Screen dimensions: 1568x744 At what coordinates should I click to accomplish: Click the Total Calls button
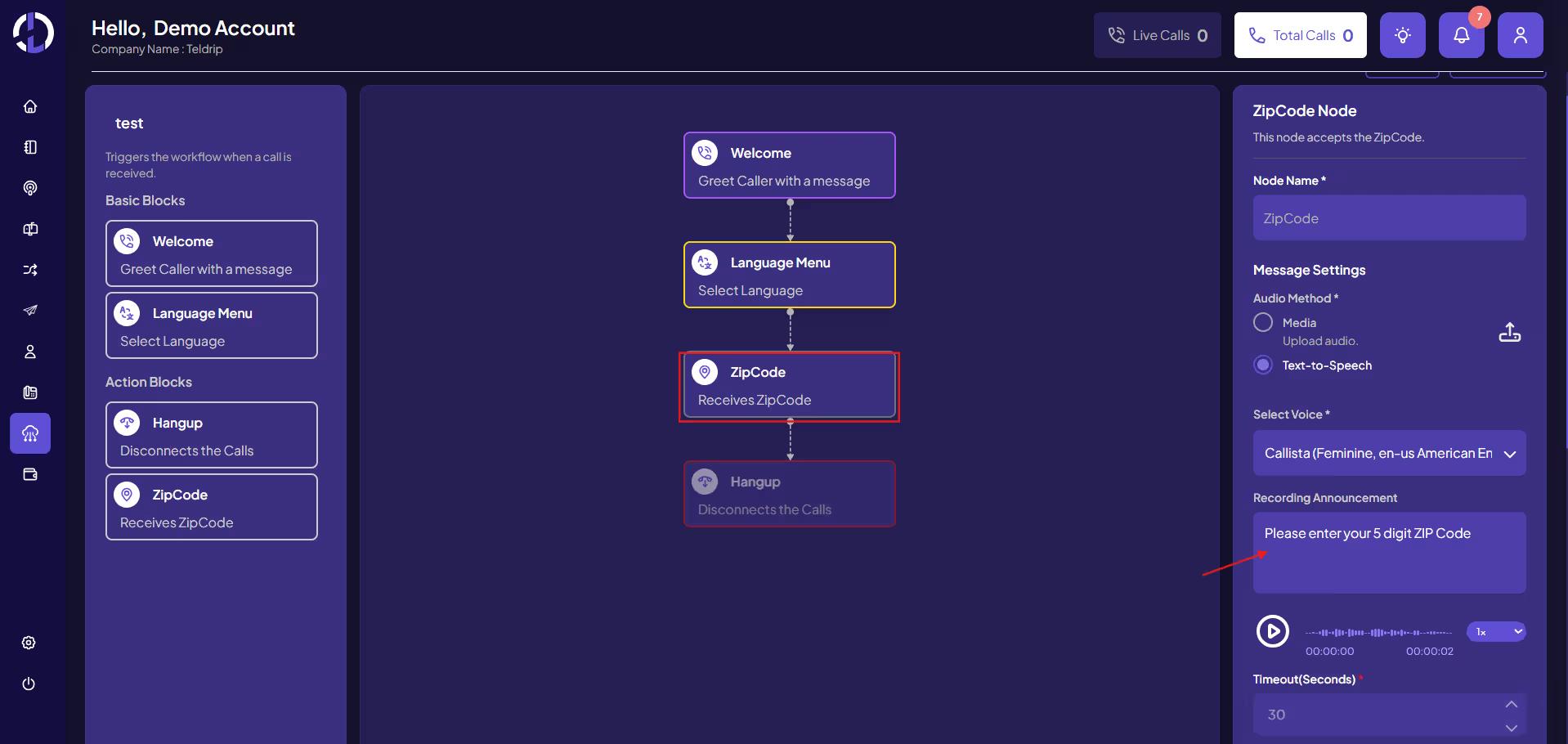click(x=1300, y=35)
